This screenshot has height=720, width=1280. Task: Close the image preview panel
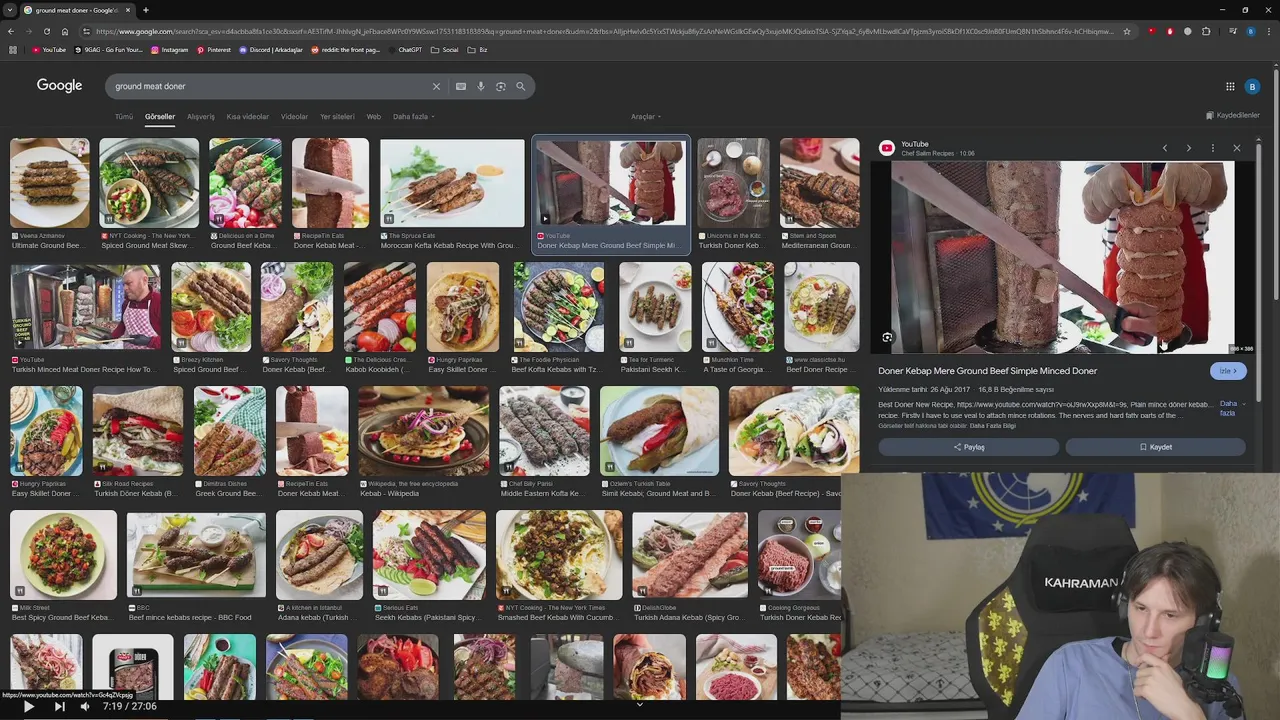[x=1237, y=148]
